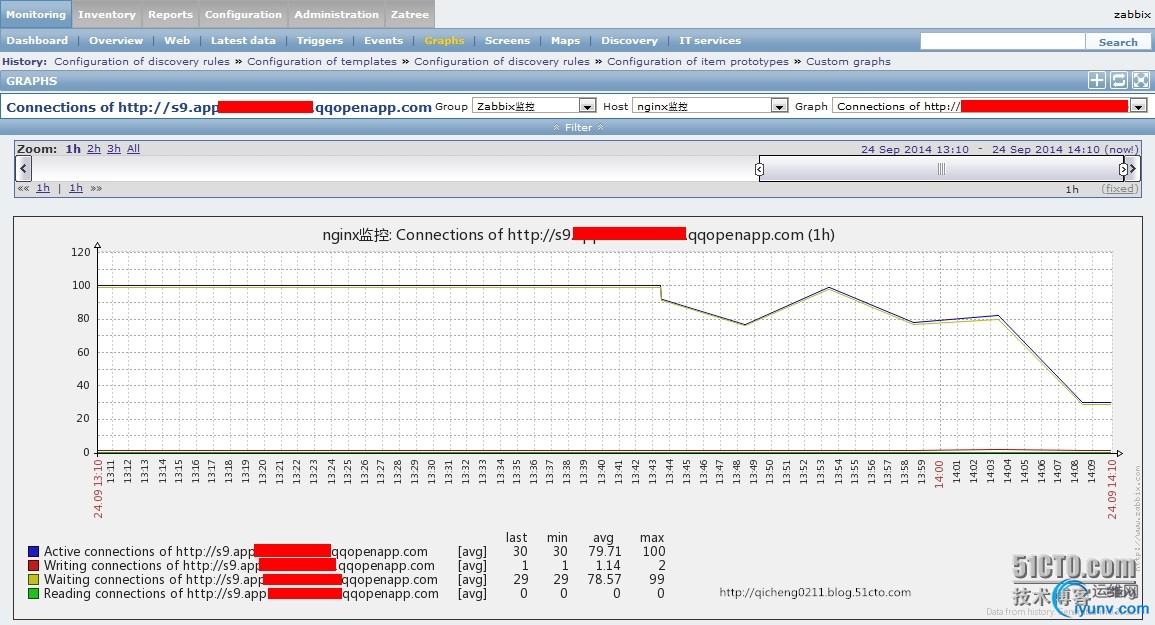Open Screens submenu item
This screenshot has width=1155, height=625.
click(507, 41)
